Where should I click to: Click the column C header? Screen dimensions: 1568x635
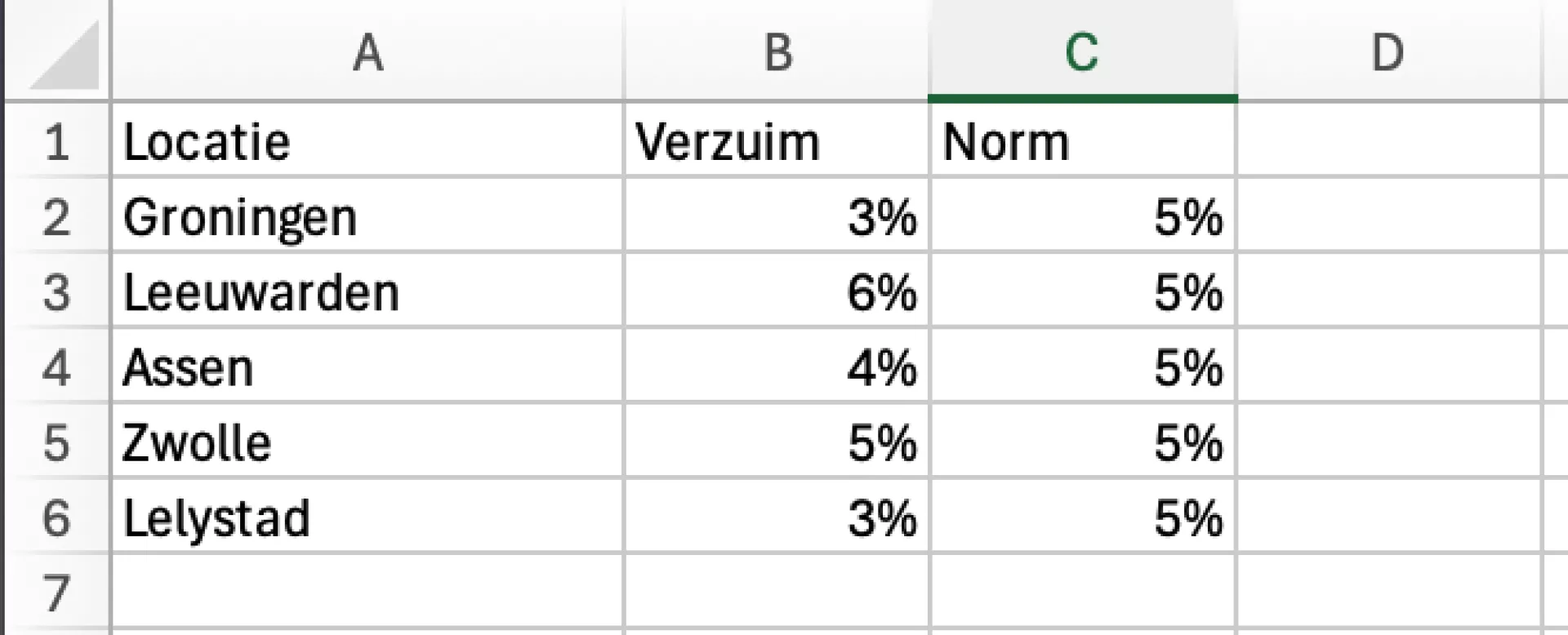[x=1082, y=53]
